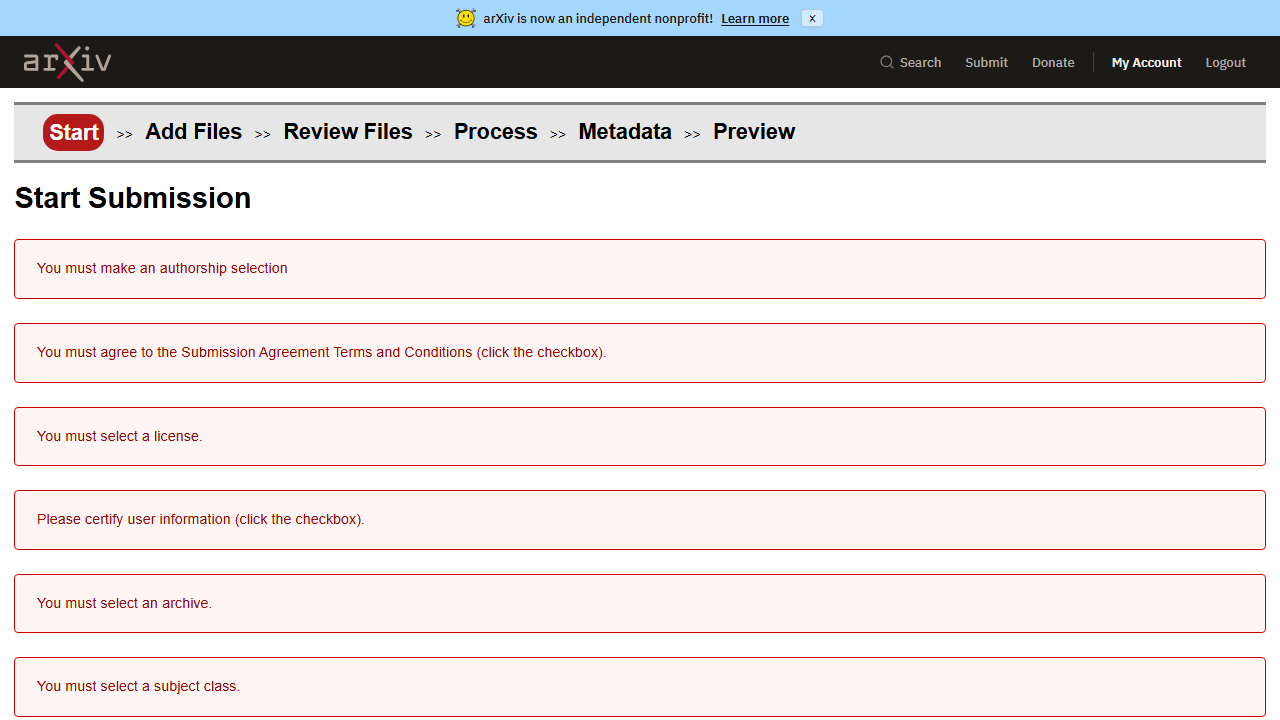Go to My Account

(x=1146, y=62)
